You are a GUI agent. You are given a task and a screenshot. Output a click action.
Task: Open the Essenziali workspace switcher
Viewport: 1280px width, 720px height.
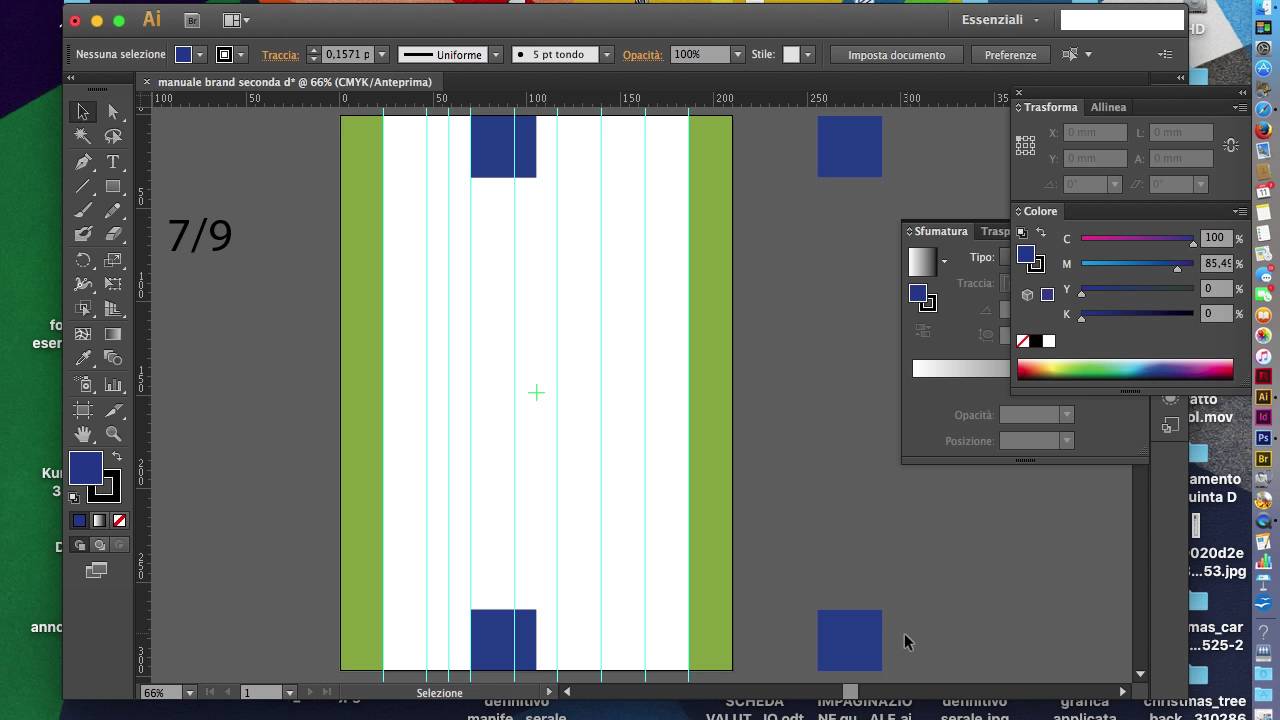point(1000,20)
